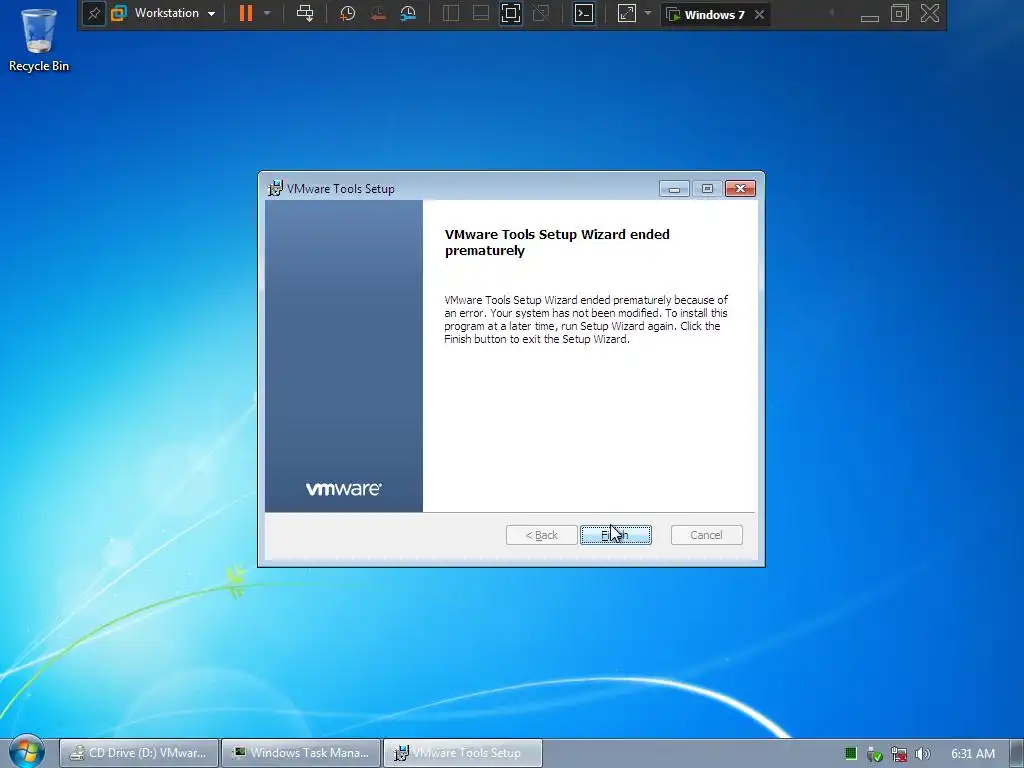
Task: Toggle the thumbnail bar view icon
Action: click(481, 13)
